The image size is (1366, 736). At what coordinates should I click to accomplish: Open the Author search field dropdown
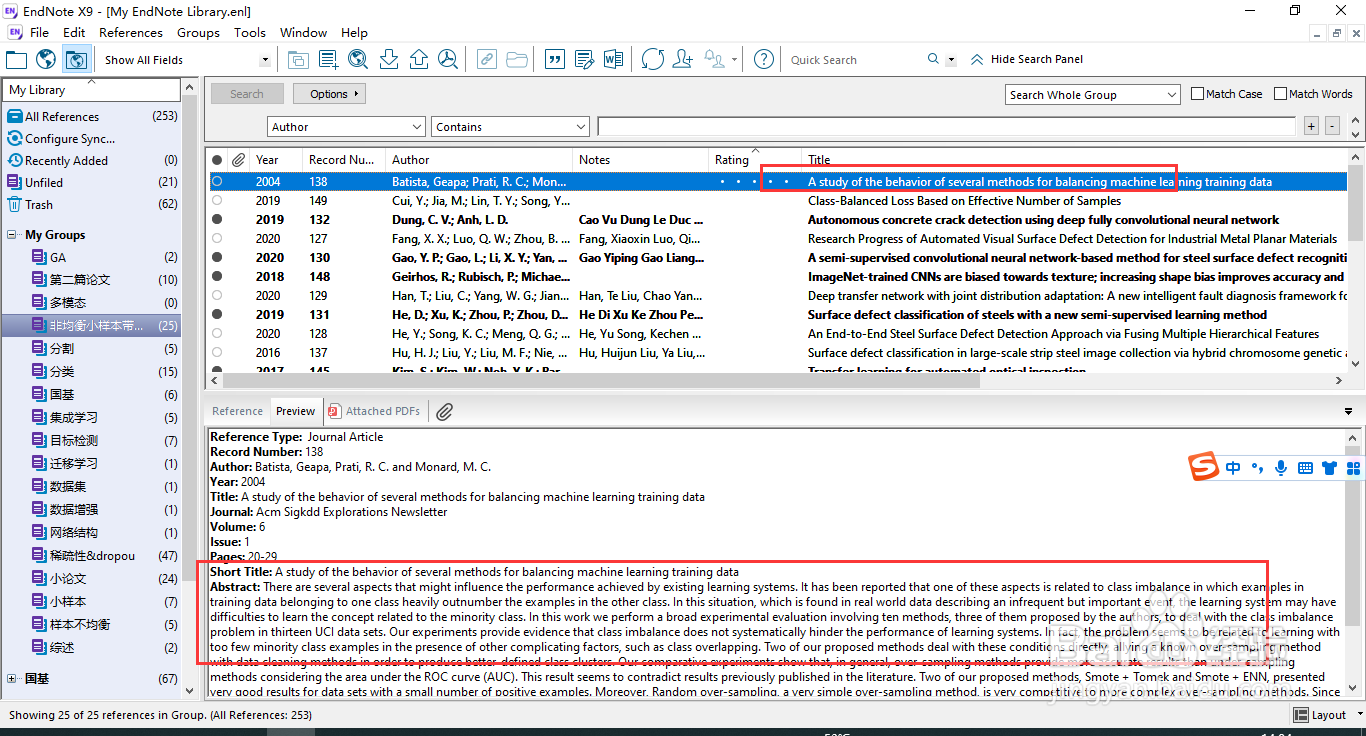(347, 127)
